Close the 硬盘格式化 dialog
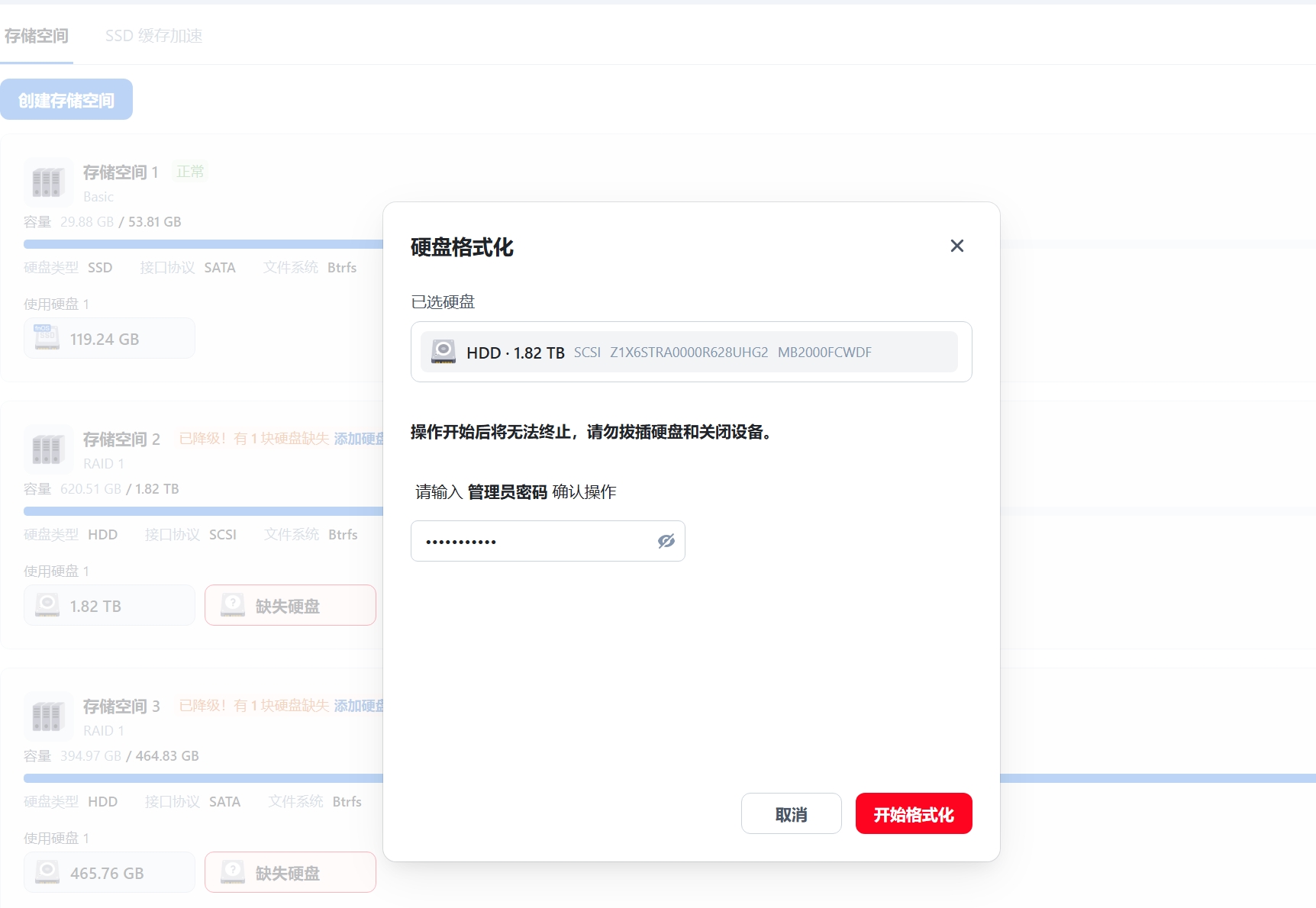Viewport: 1316px width, 908px height. (x=956, y=246)
